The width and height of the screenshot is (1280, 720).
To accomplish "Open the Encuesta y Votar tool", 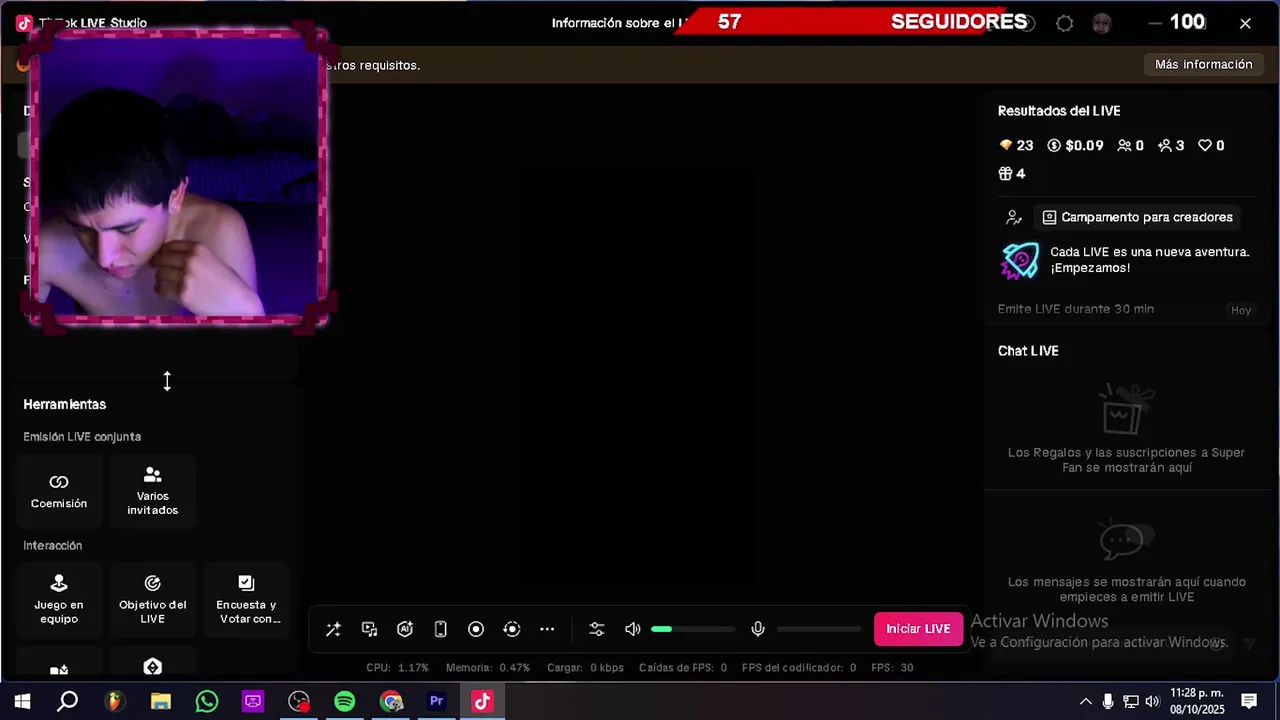I will tap(246, 599).
